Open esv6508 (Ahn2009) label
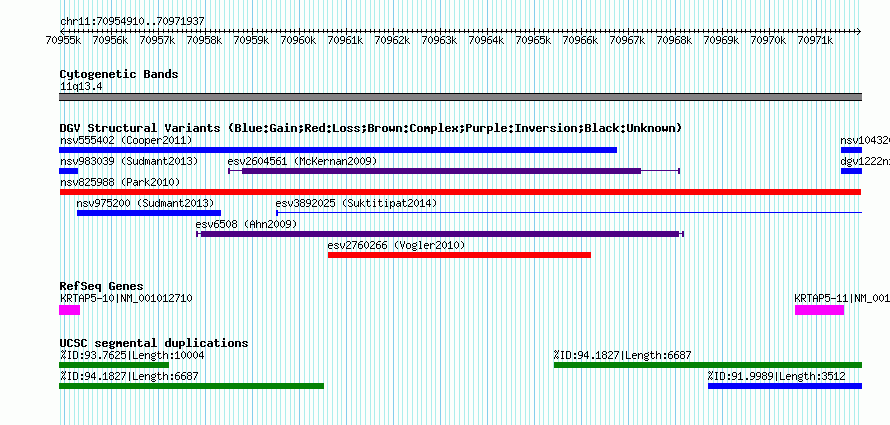890x425 pixels. coord(246,224)
